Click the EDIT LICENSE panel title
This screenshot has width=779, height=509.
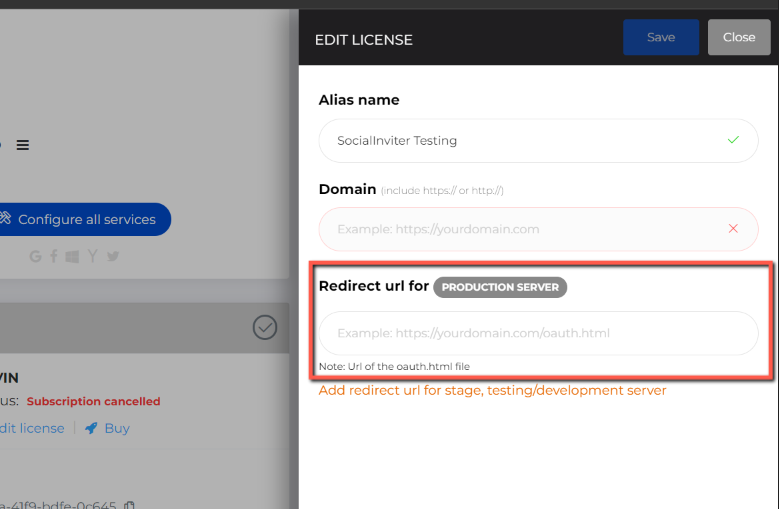click(364, 40)
